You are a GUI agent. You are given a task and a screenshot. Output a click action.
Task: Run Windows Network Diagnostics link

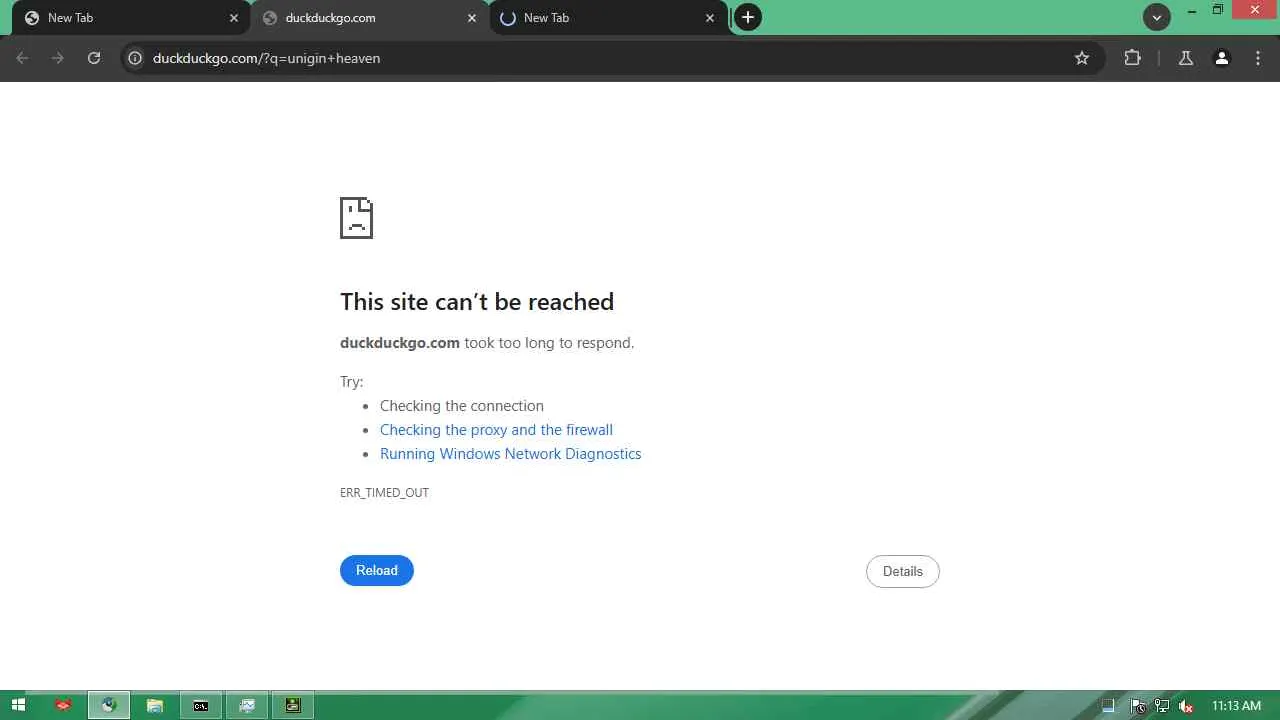[x=510, y=454]
